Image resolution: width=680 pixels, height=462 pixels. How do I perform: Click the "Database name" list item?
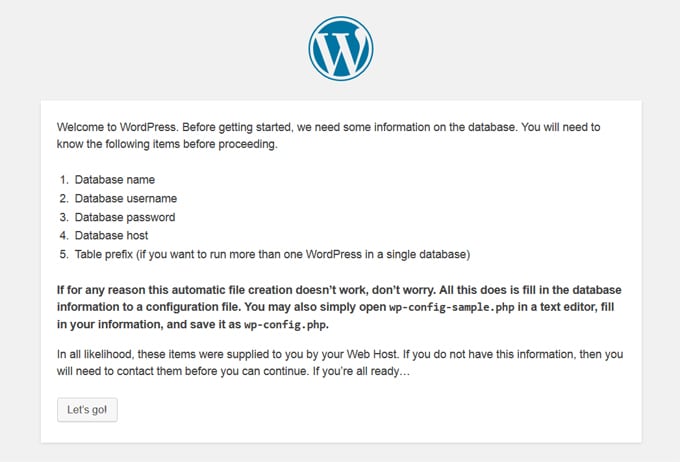[114, 181]
